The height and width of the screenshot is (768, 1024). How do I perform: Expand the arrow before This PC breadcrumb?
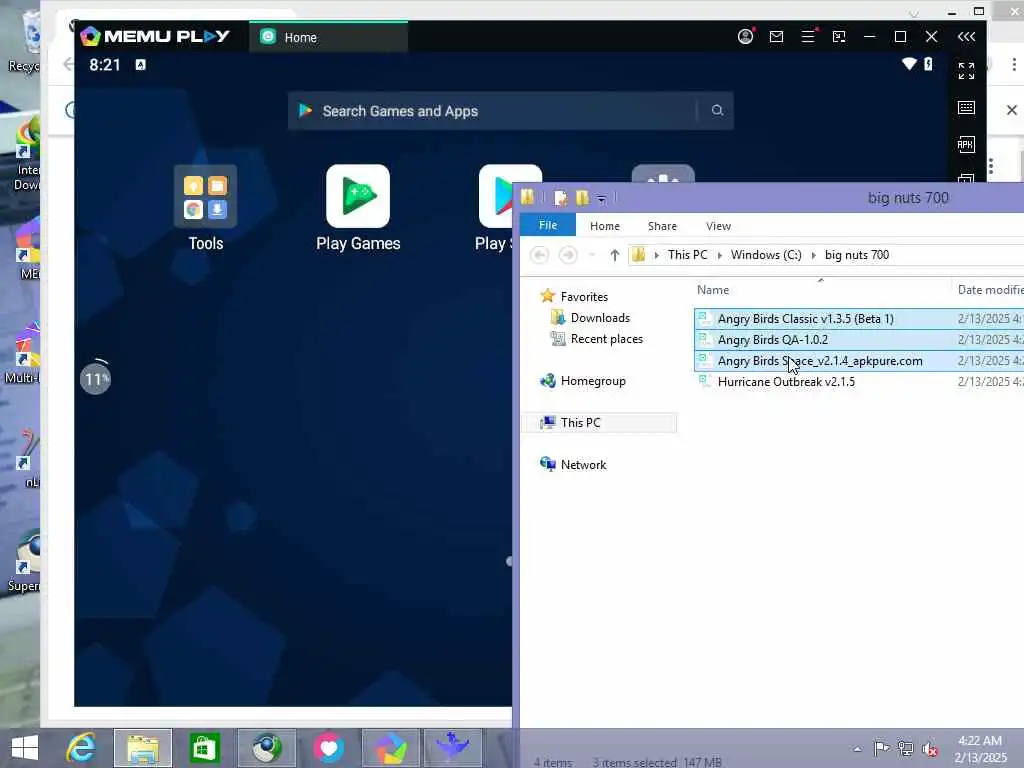click(656, 255)
